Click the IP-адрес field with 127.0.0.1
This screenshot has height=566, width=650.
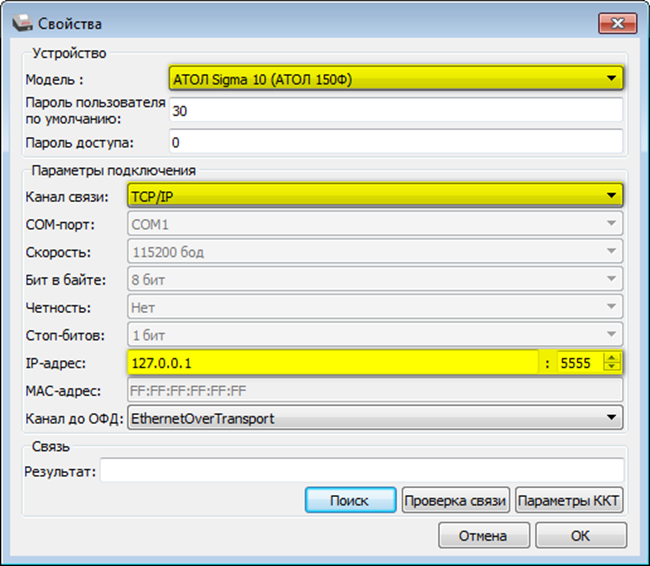pyautogui.click(x=330, y=363)
